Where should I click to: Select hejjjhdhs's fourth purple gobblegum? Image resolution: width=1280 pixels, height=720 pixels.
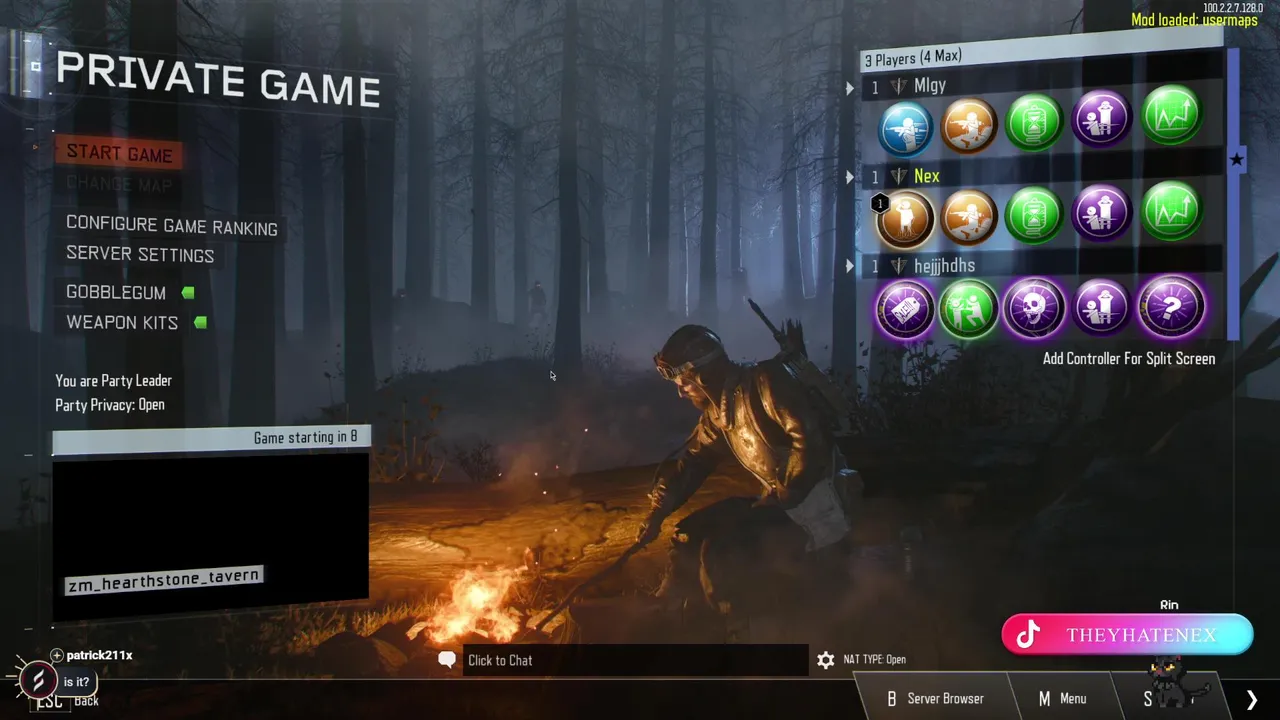coord(1101,307)
